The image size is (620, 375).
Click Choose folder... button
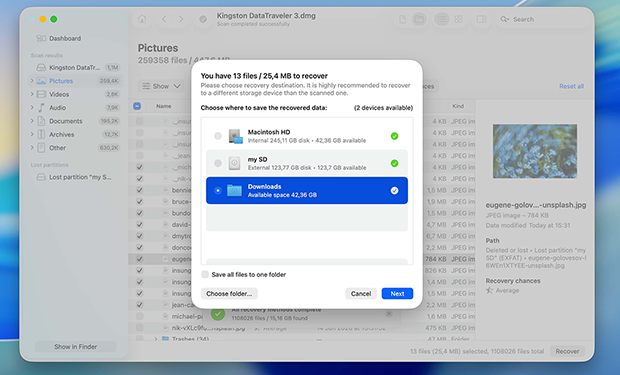click(x=229, y=294)
